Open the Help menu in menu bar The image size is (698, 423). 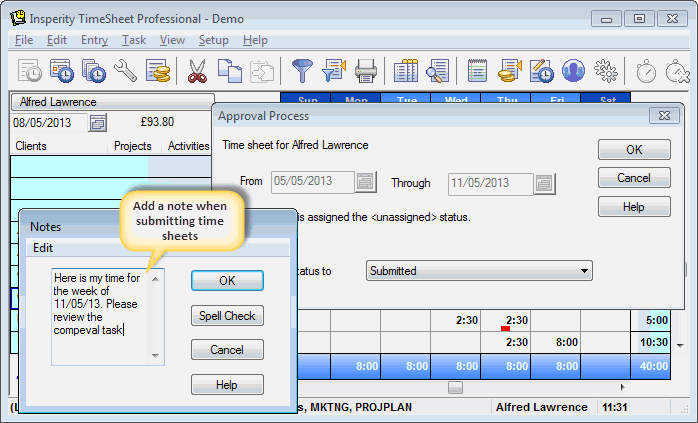pos(255,40)
